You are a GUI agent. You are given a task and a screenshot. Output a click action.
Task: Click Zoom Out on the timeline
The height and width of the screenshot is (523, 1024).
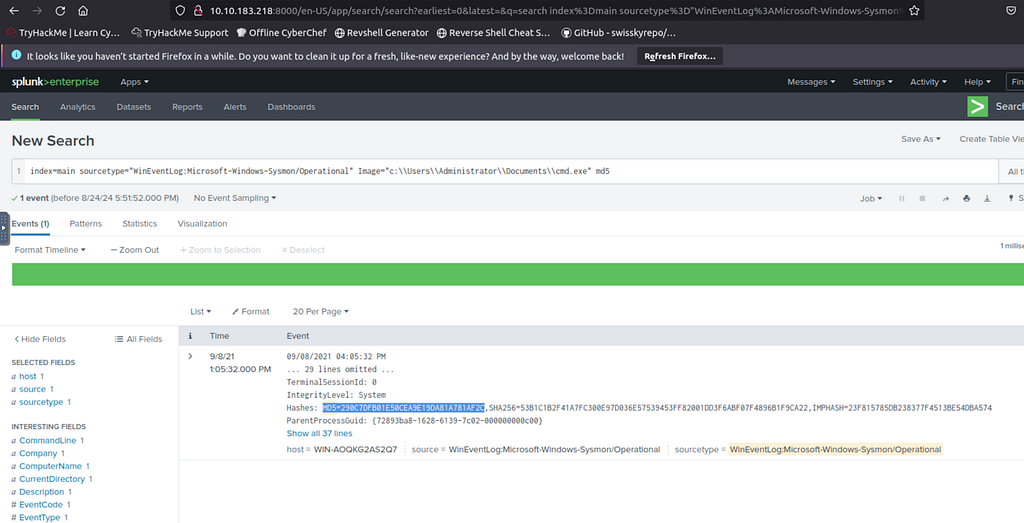click(135, 250)
